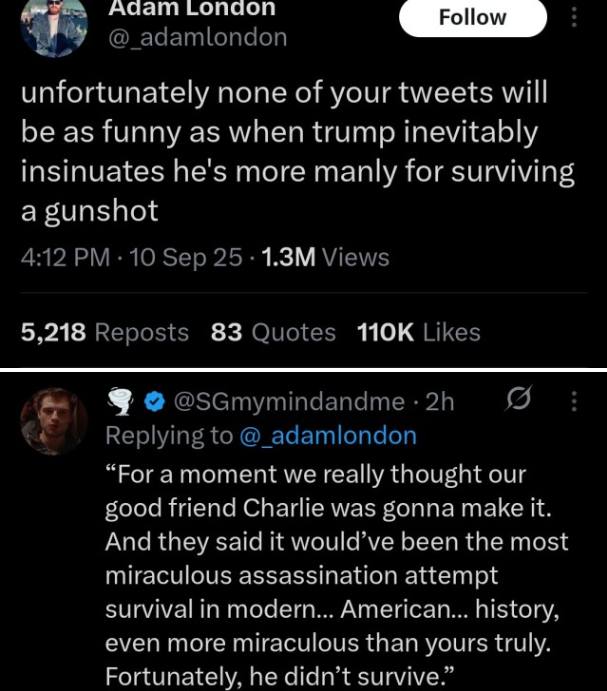Click the 4:12 PM · 10 Sep 25 timestamp
This screenshot has height=691, width=607.
pos(131,257)
